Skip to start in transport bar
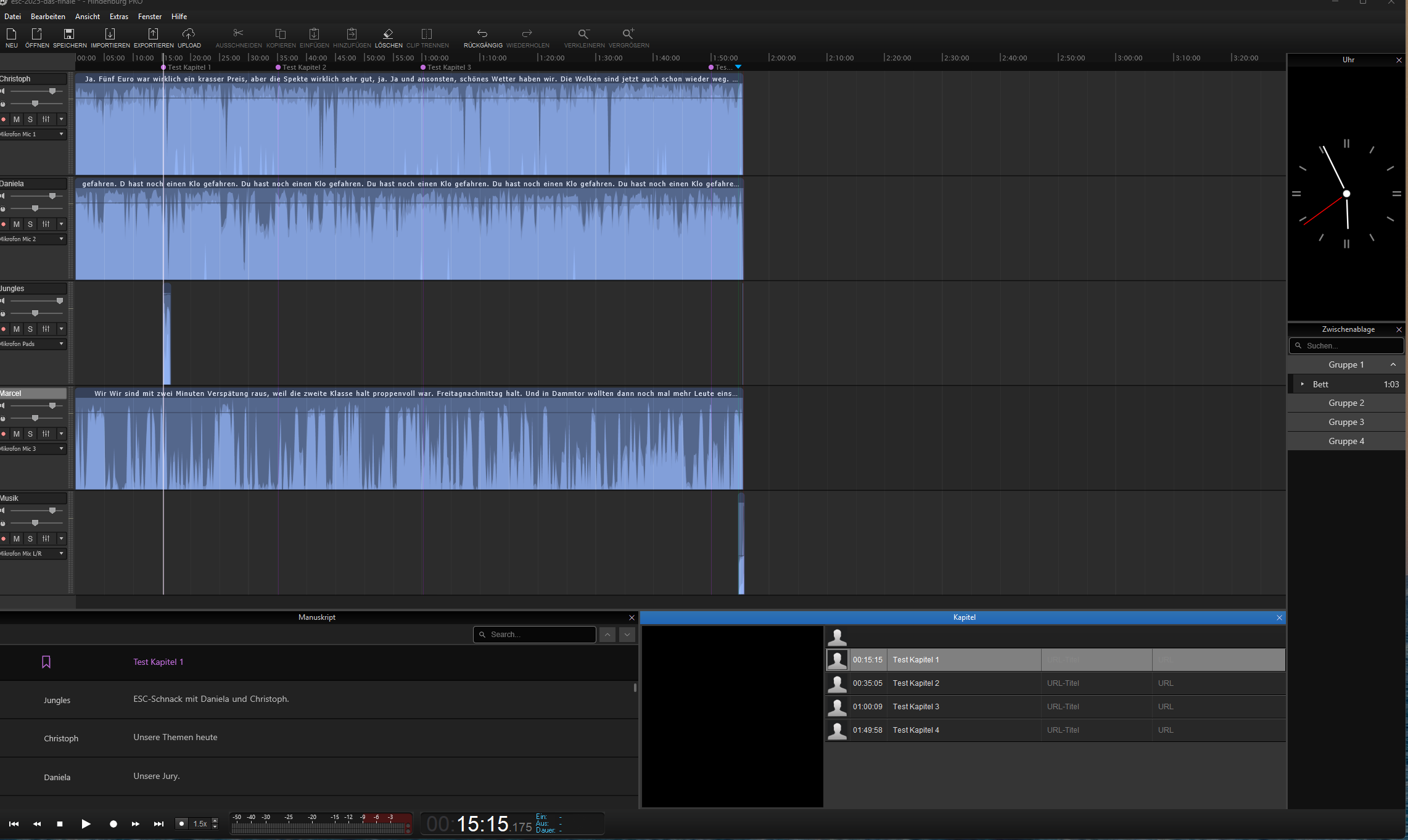The width and height of the screenshot is (1408, 840). pos(14,824)
